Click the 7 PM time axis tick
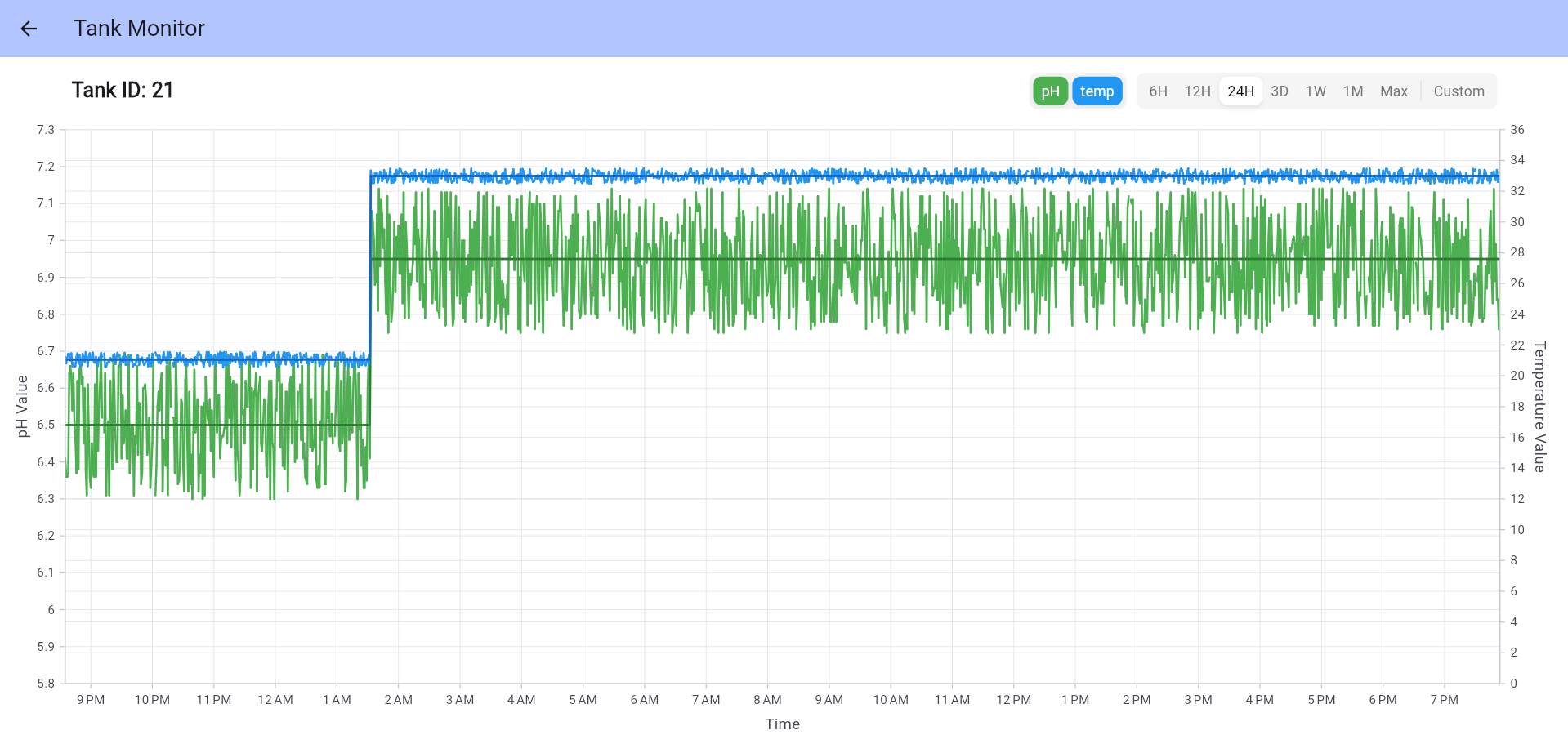This screenshot has width=1568, height=744. click(x=1444, y=700)
